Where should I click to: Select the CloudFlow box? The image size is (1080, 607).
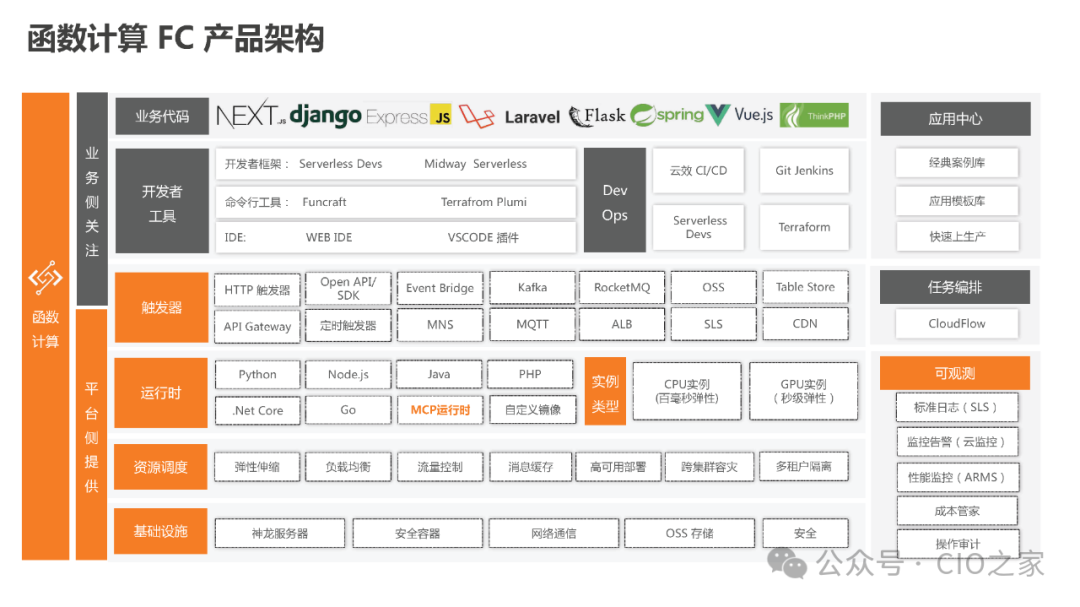pos(957,324)
